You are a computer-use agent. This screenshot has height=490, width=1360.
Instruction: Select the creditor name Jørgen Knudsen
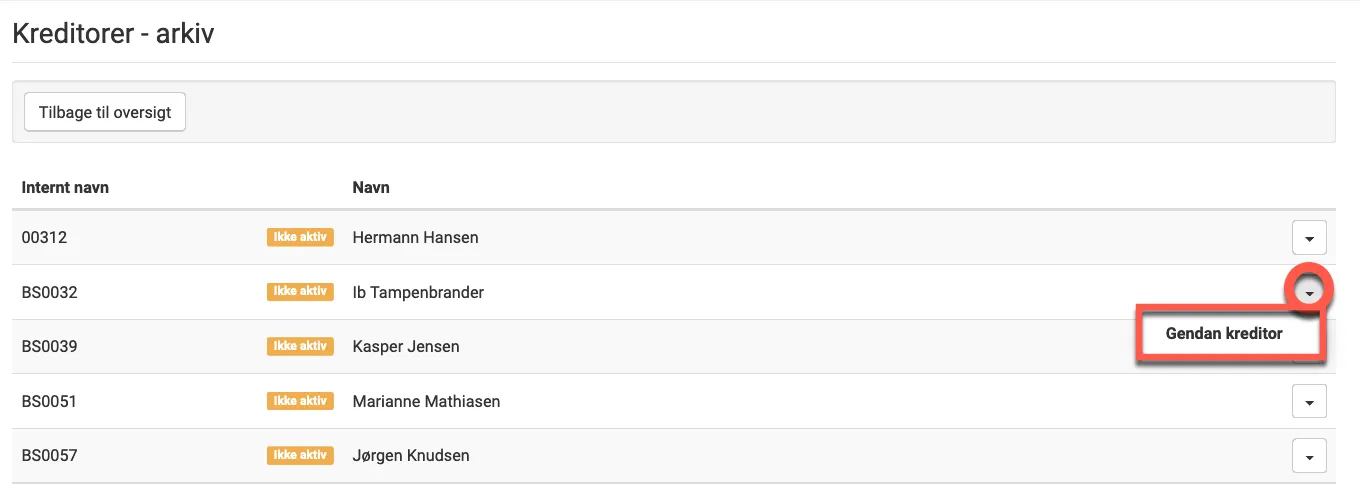[x=411, y=456]
